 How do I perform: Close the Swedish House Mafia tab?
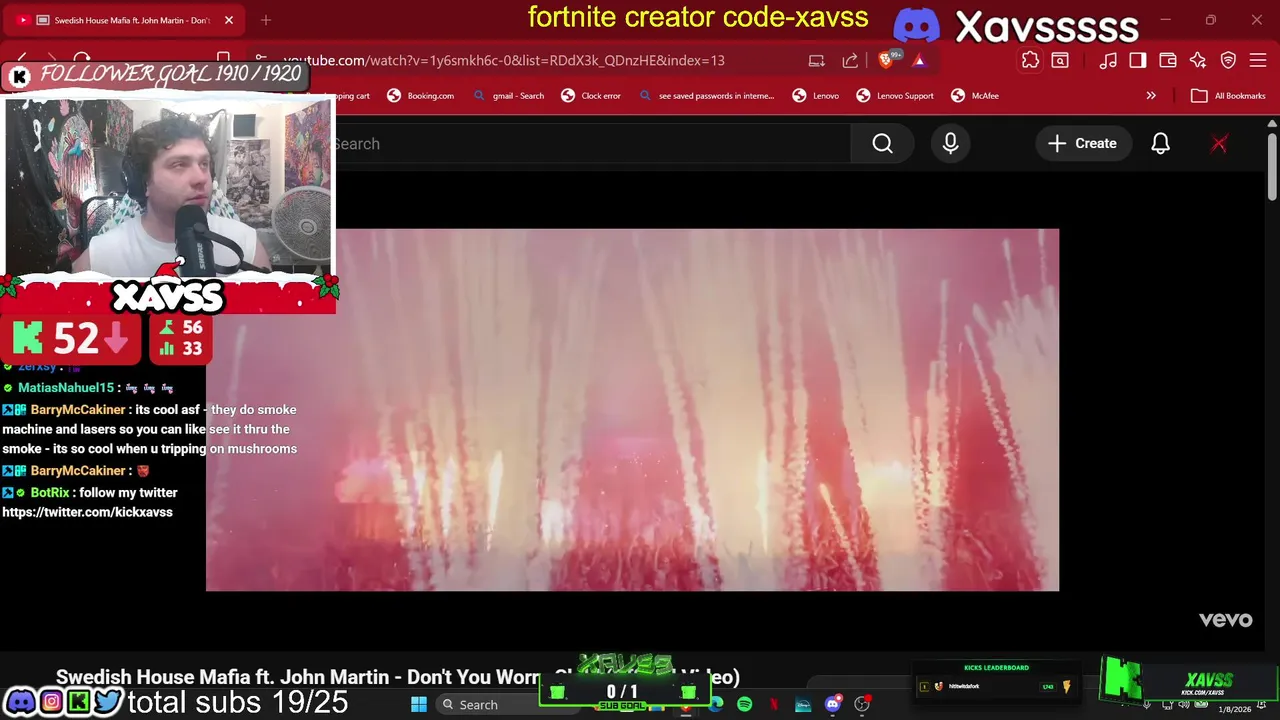[x=228, y=20]
